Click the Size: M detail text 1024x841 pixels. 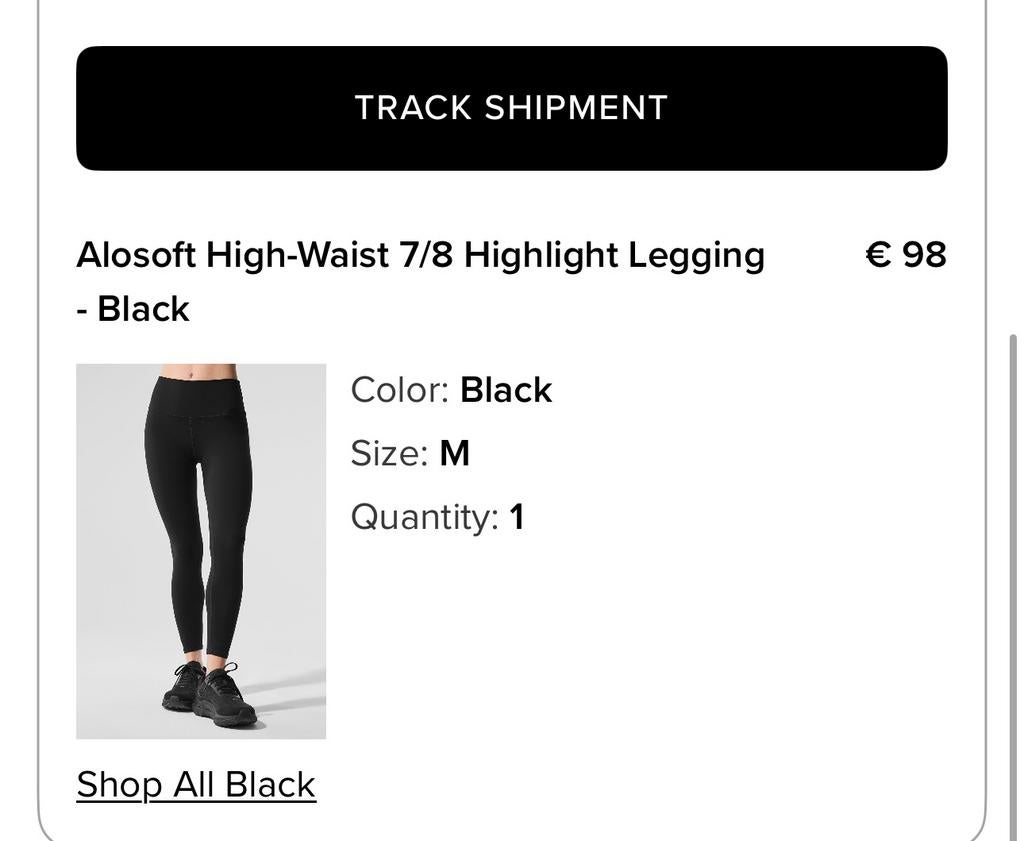point(410,451)
